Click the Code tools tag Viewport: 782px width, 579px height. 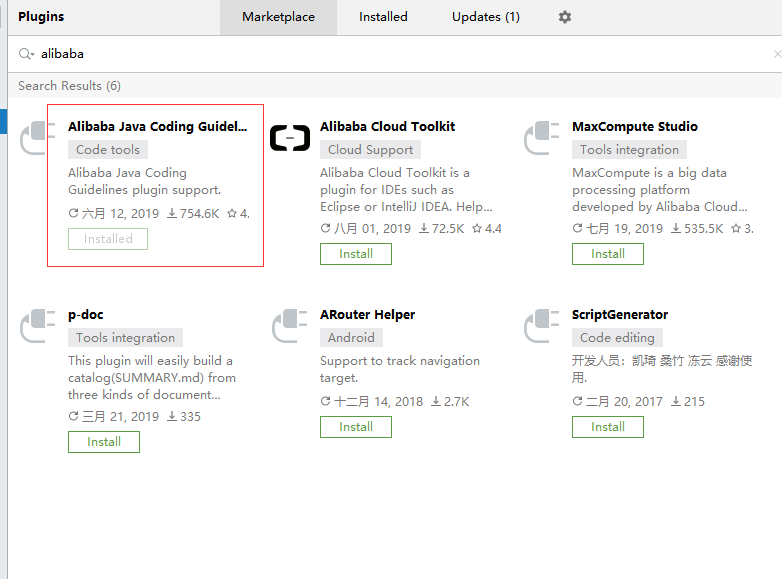(108, 150)
